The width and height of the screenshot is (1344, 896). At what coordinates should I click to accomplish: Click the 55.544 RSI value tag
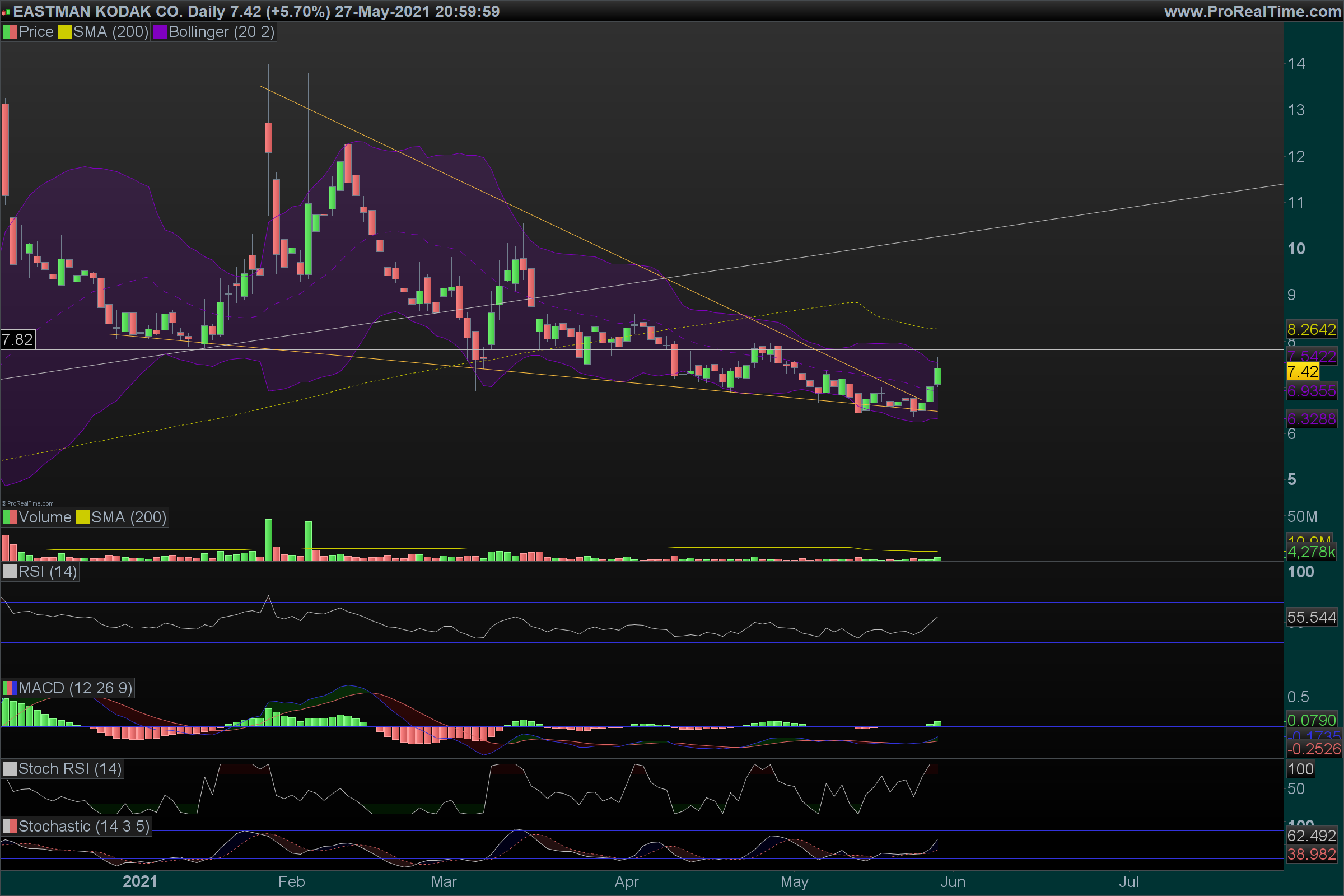click(1311, 617)
